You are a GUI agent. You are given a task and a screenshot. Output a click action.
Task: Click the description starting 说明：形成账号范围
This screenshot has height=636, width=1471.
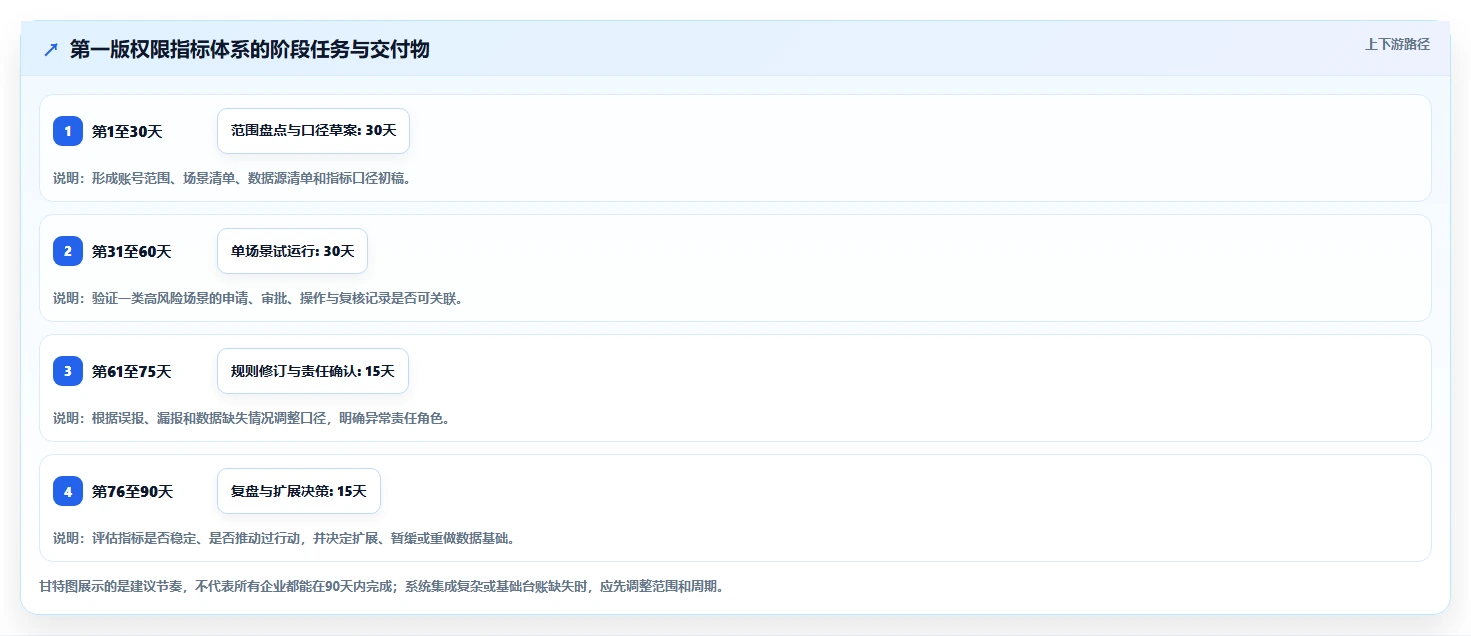pyautogui.click(x=232, y=178)
